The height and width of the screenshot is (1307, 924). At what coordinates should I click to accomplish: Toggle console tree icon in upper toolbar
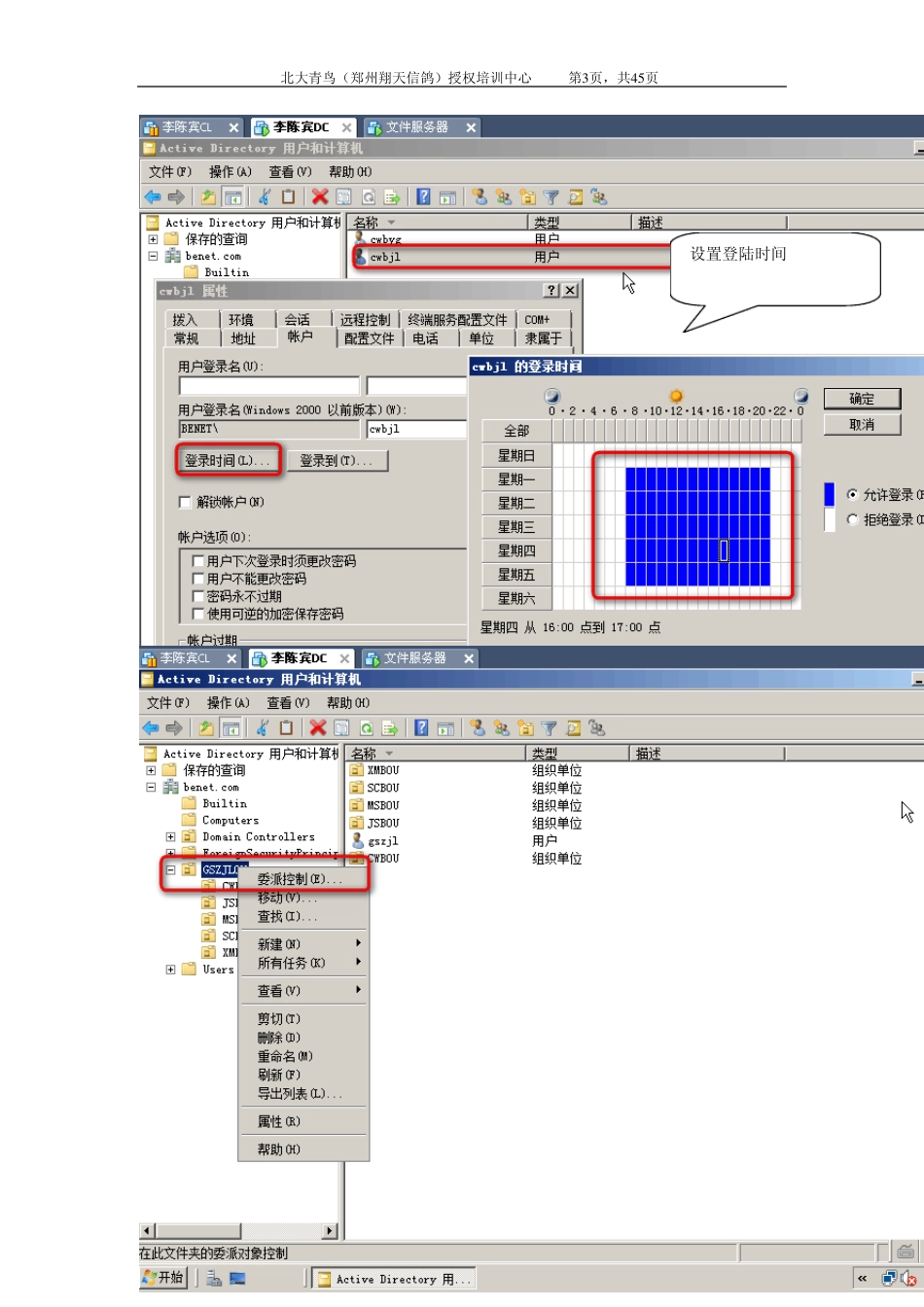(232, 197)
